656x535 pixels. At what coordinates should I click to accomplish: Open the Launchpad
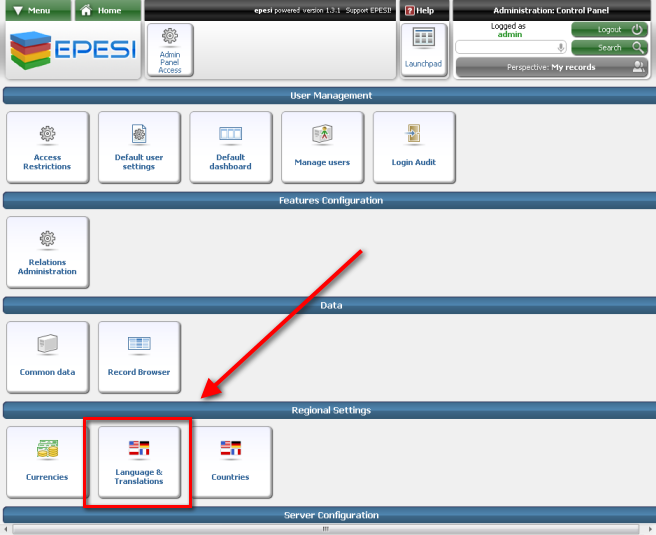point(423,50)
